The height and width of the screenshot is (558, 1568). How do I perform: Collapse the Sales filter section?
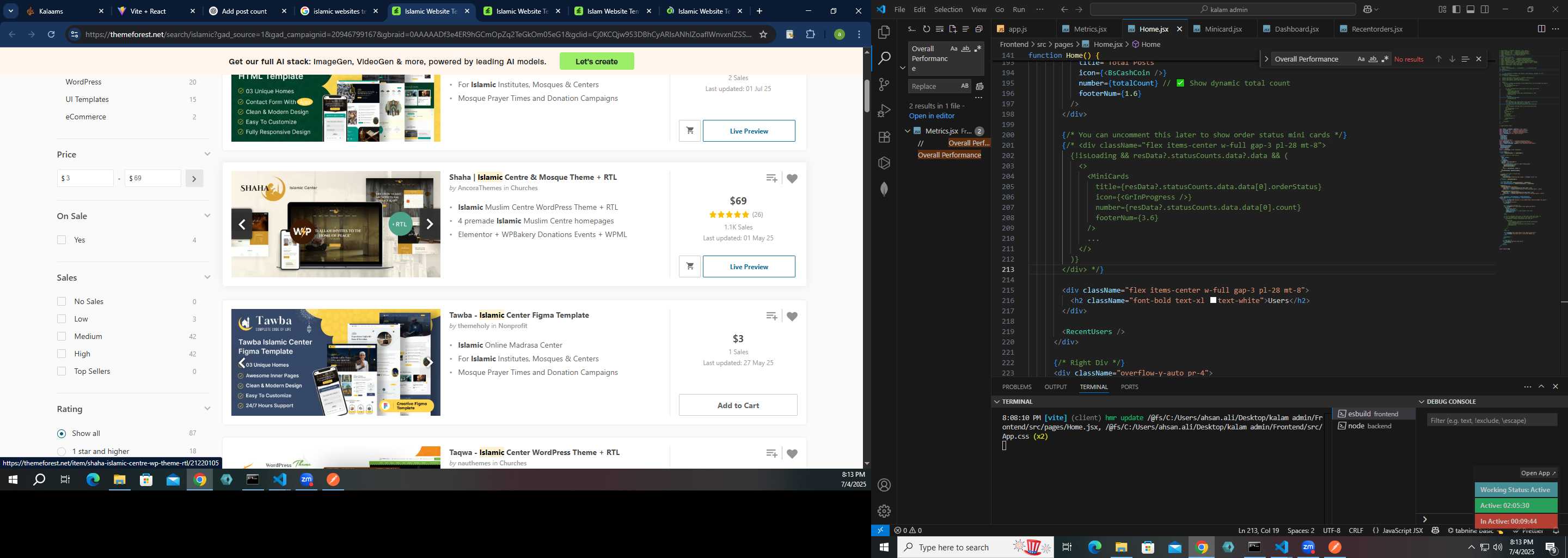[207, 277]
